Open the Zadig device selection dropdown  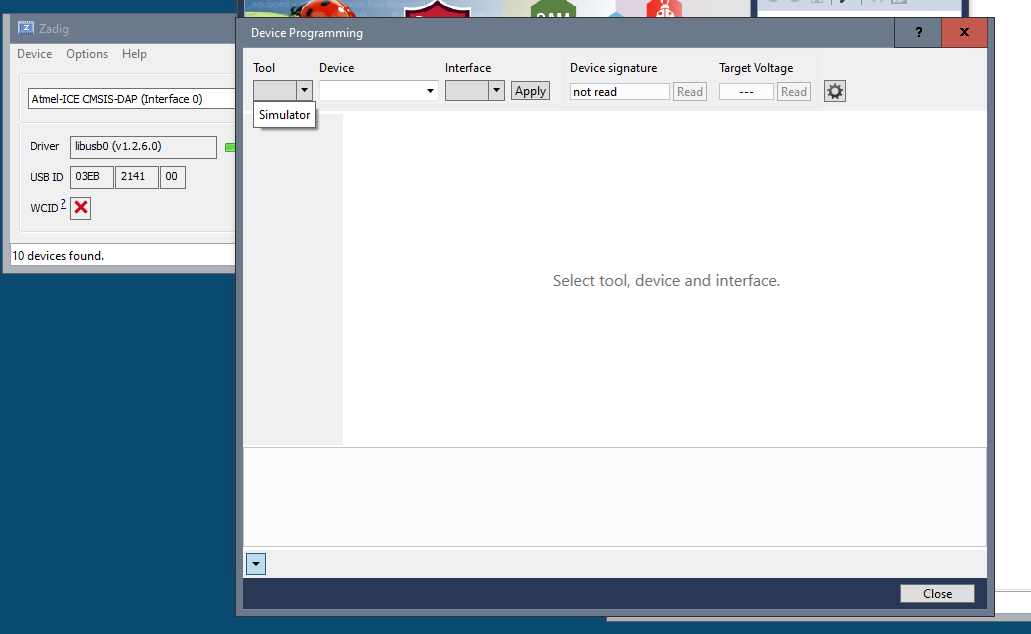point(132,99)
